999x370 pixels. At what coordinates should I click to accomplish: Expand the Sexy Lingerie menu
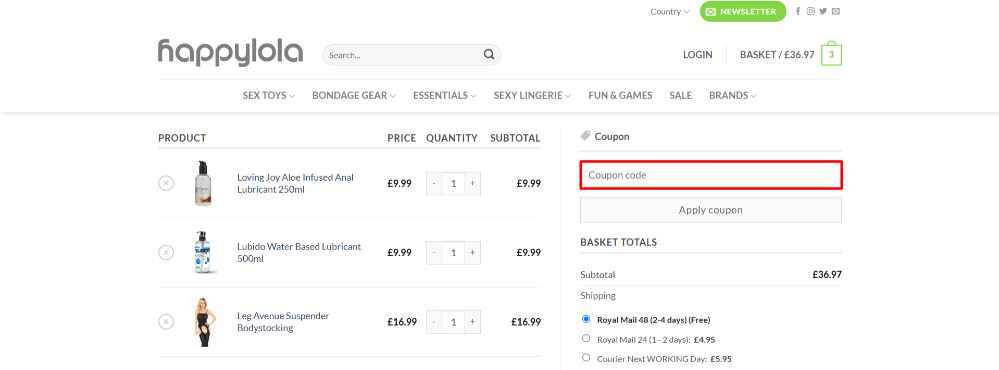pos(532,96)
